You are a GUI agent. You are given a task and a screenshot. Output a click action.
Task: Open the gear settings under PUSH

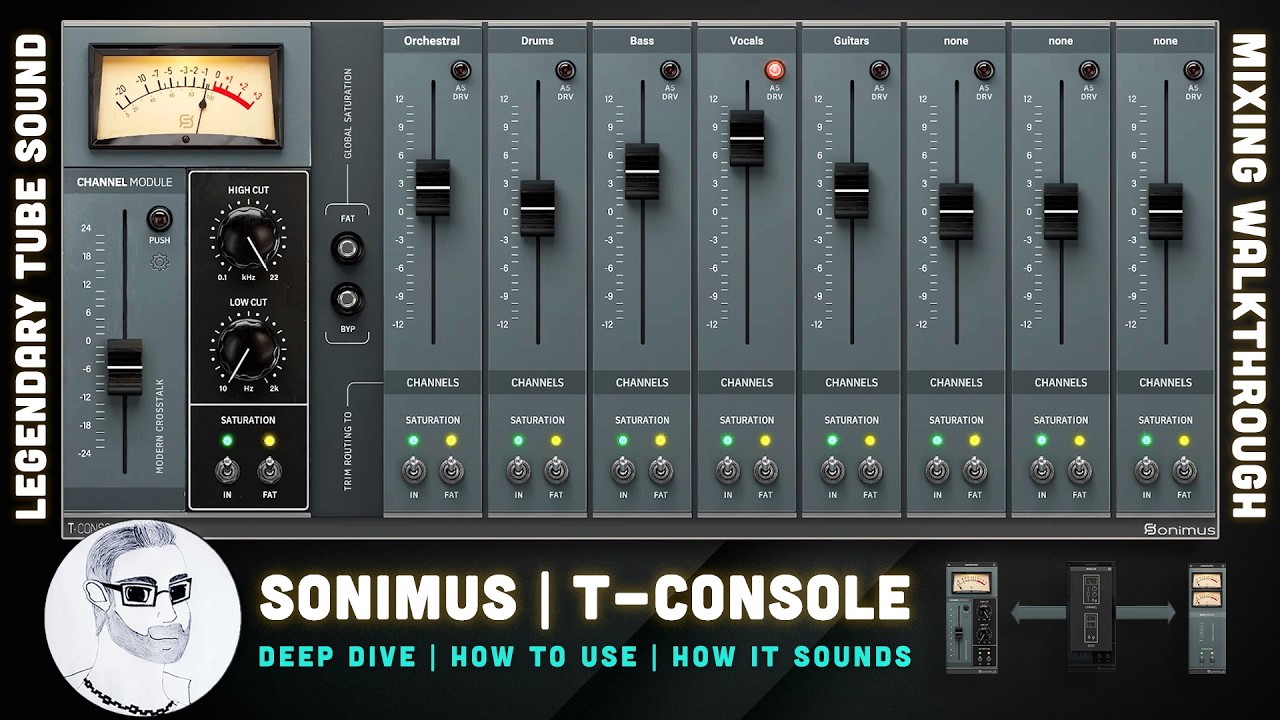tap(159, 262)
